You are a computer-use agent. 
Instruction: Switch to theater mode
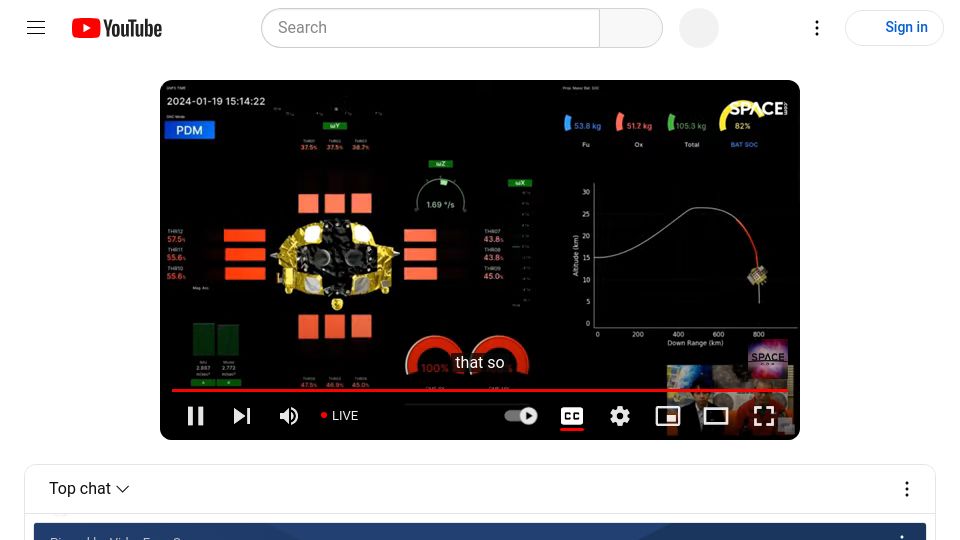click(716, 416)
